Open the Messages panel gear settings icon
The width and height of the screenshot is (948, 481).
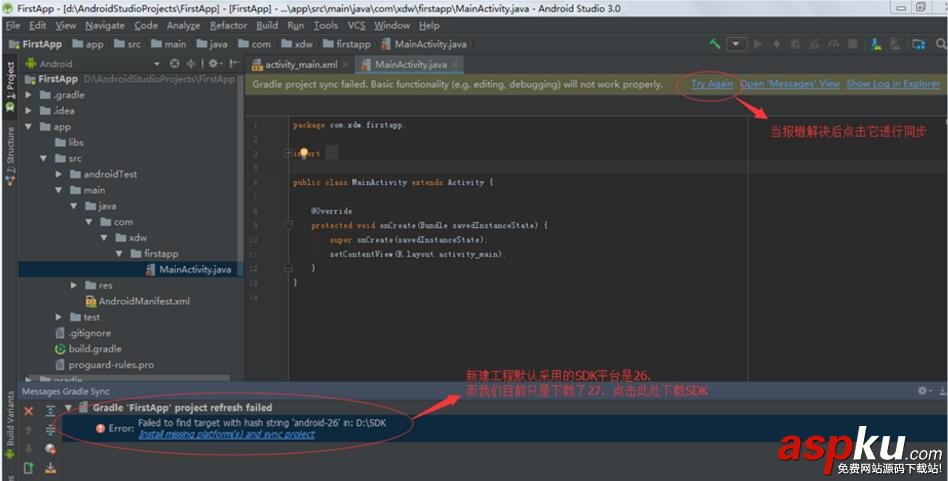pyautogui.click(x=924, y=391)
